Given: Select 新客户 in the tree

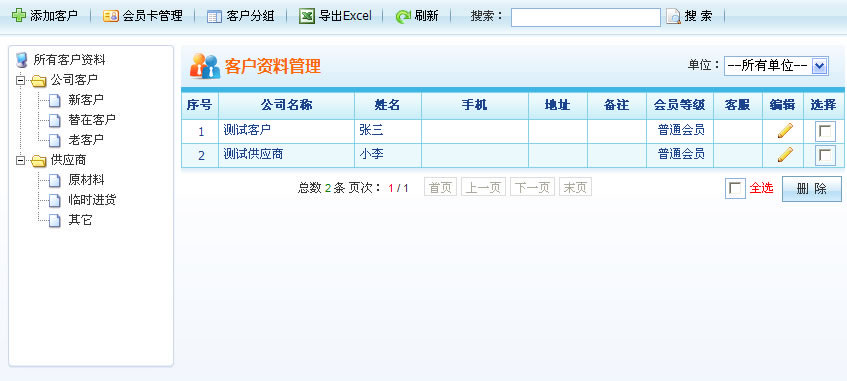Looking at the screenshot, I should pos(86,100).
